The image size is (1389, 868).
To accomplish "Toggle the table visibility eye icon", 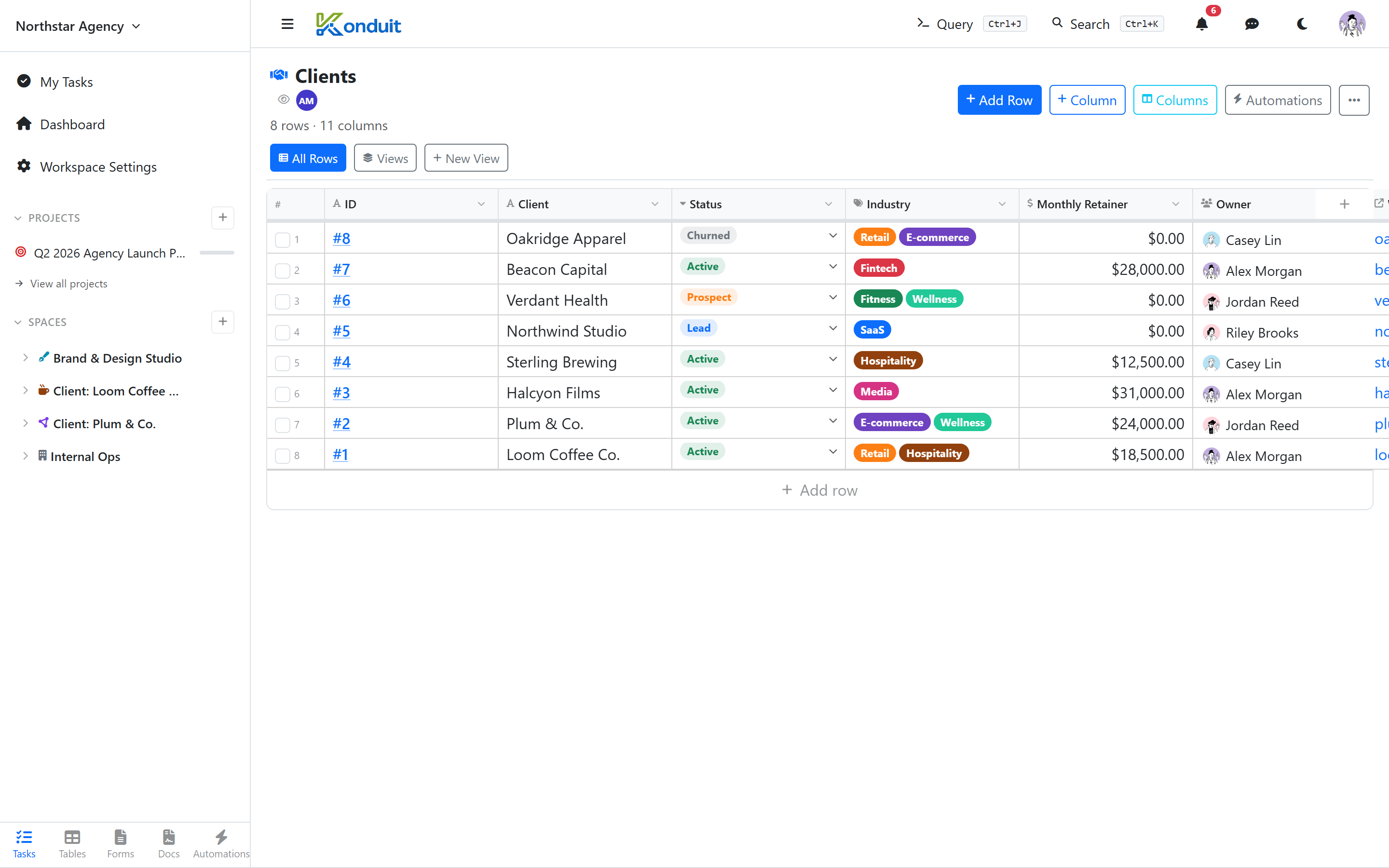I will point(284,99).
